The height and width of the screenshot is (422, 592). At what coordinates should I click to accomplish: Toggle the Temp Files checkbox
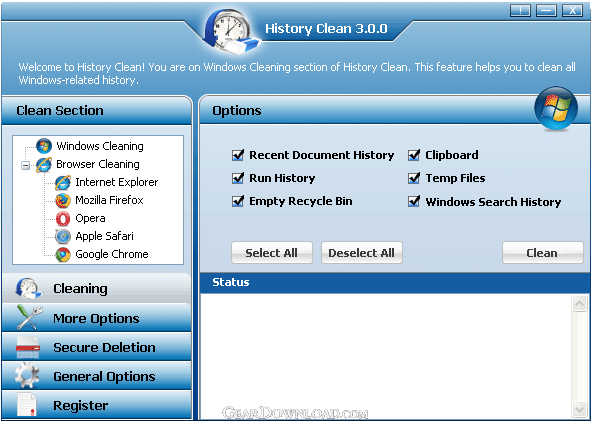pyautogui.click(x=414, y=178)
